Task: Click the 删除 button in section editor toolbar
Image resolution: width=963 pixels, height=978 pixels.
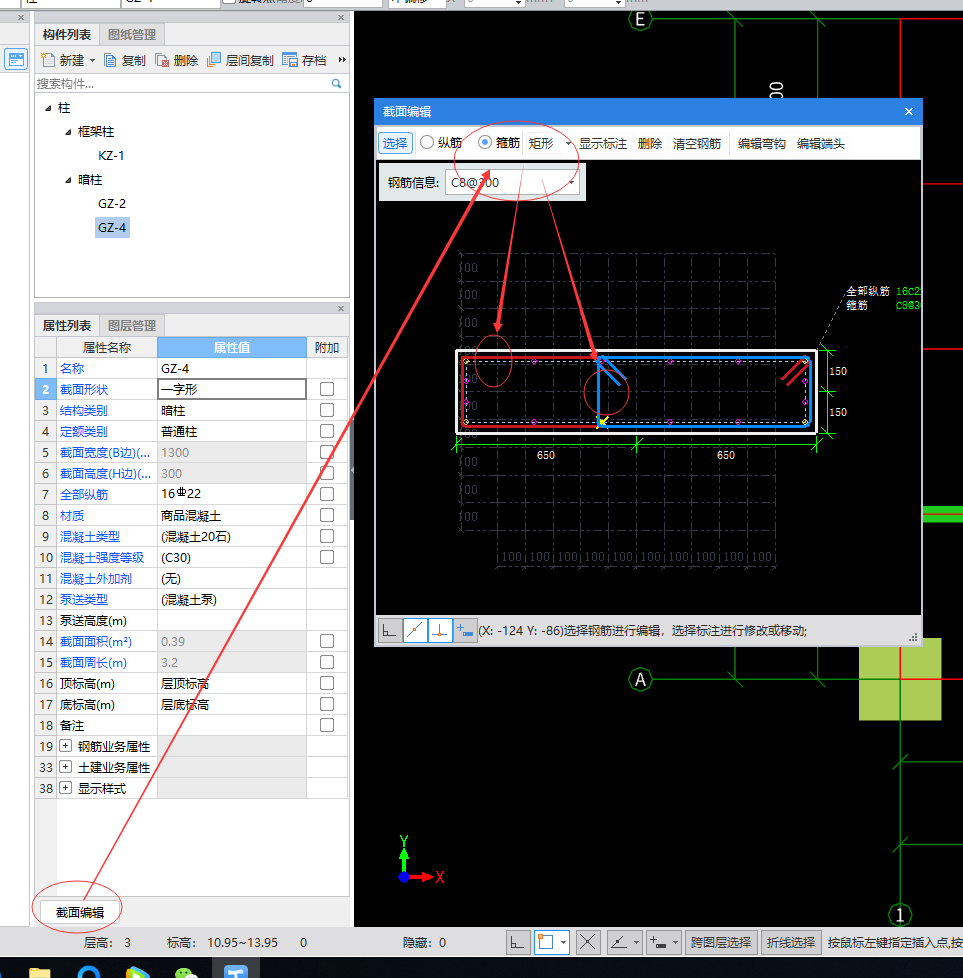Action: point(649,143)
